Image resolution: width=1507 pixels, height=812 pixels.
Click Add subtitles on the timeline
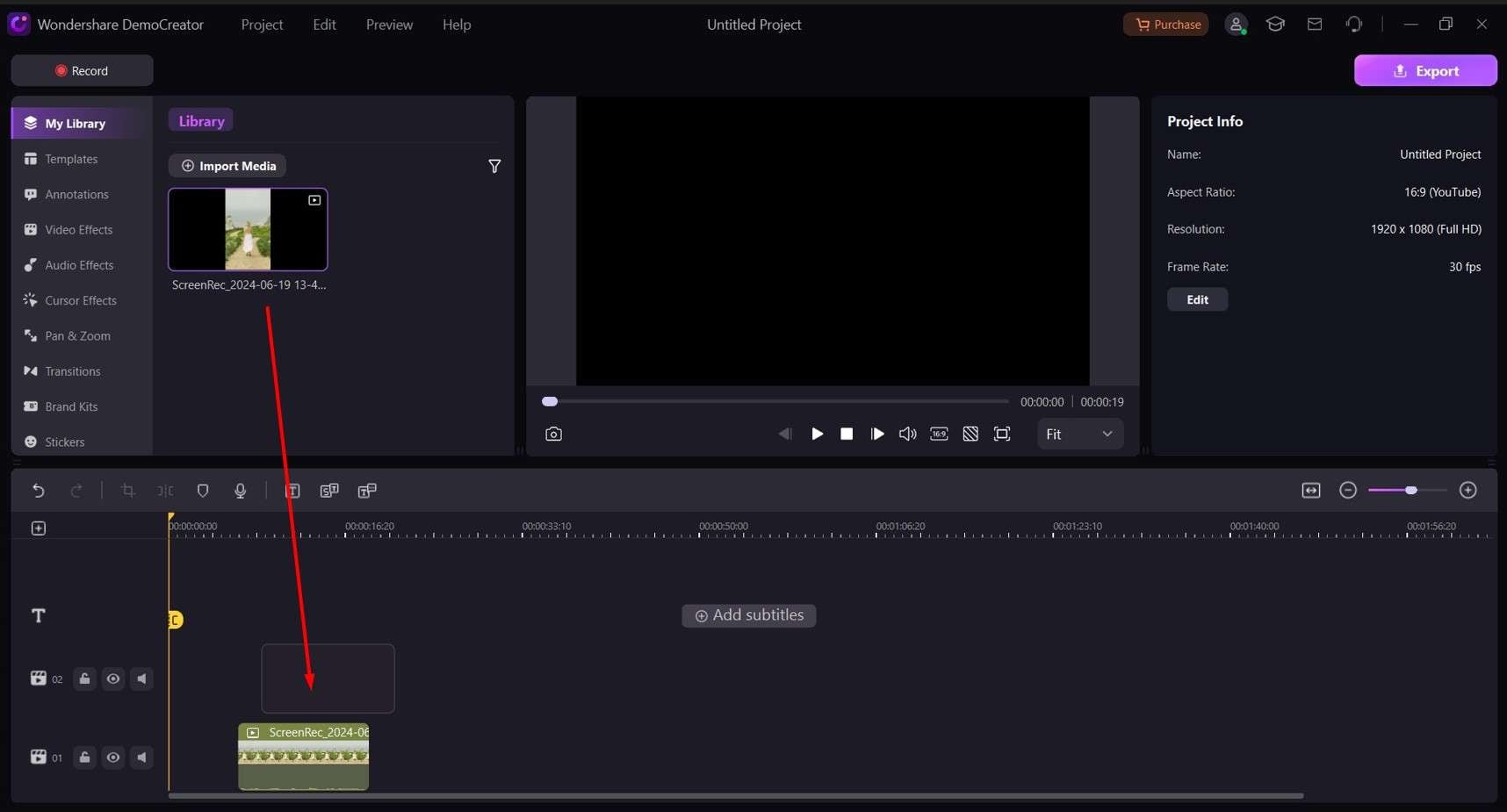(749, 615)
